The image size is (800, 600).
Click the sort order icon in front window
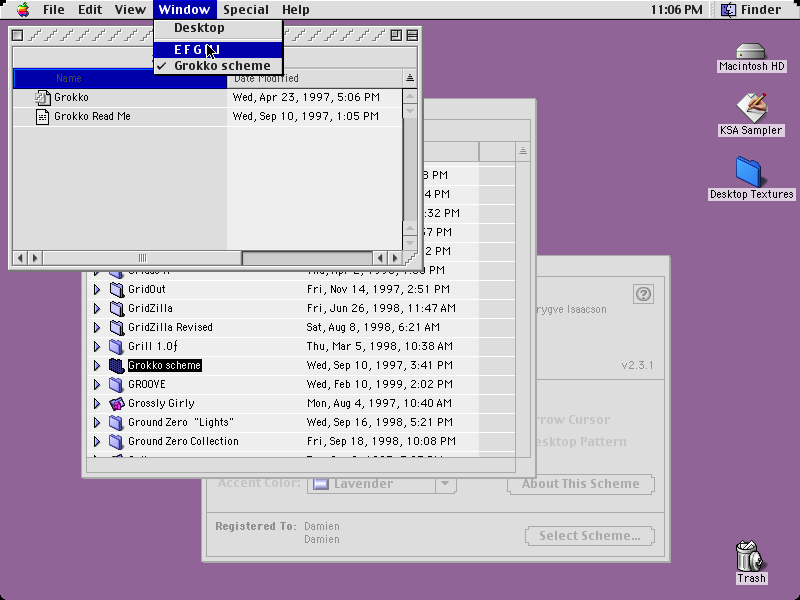[410, 78]
